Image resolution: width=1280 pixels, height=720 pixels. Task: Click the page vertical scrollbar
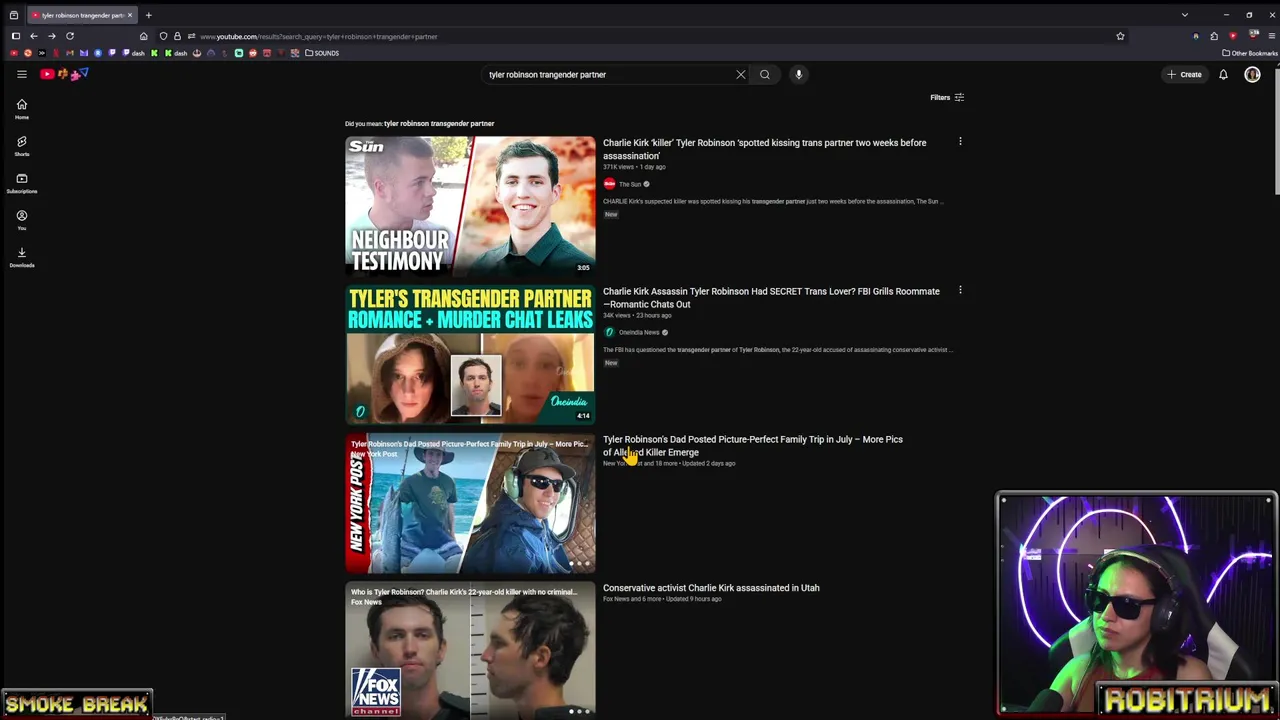point(1276,130)
